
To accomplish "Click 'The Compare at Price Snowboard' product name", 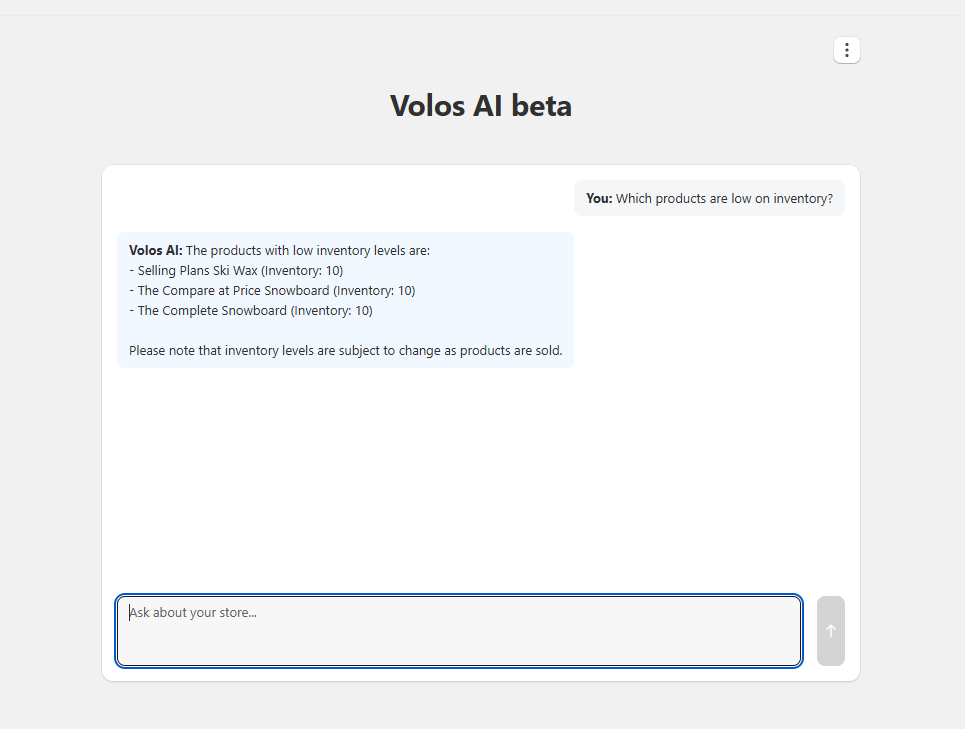I will click(x=233, y=291).
